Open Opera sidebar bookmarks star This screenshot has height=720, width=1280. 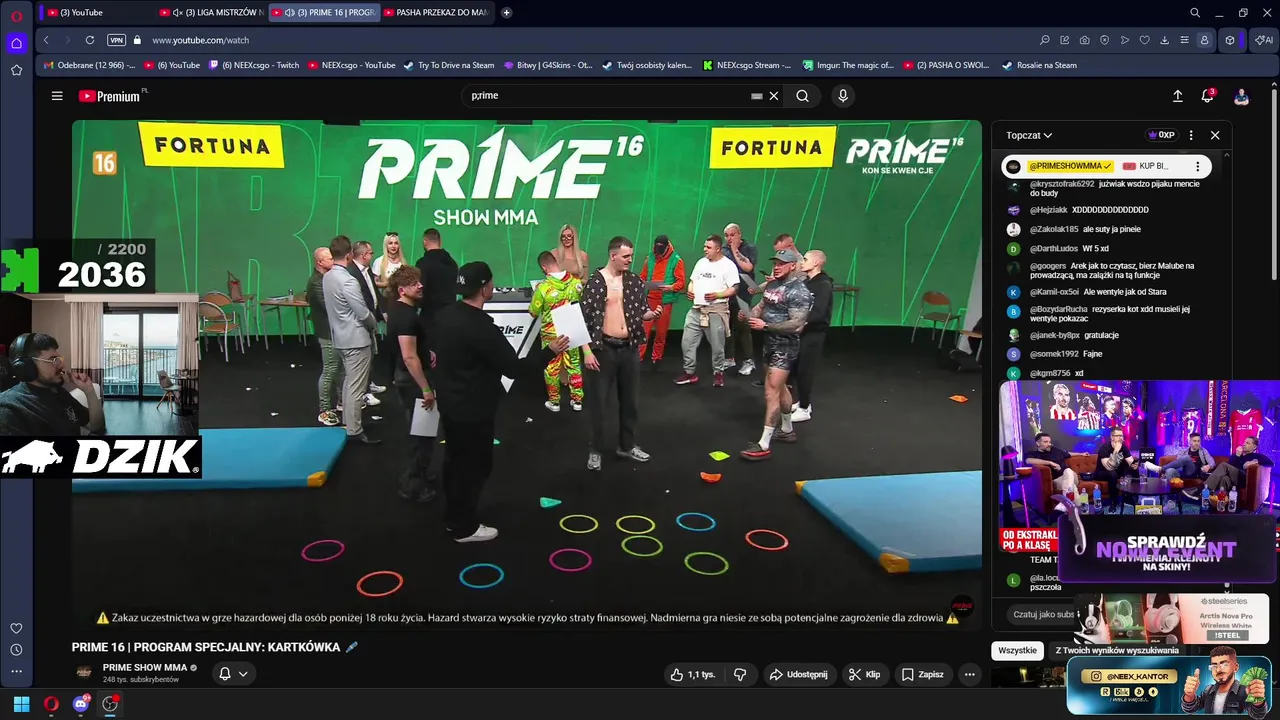[x=16, y=70]
